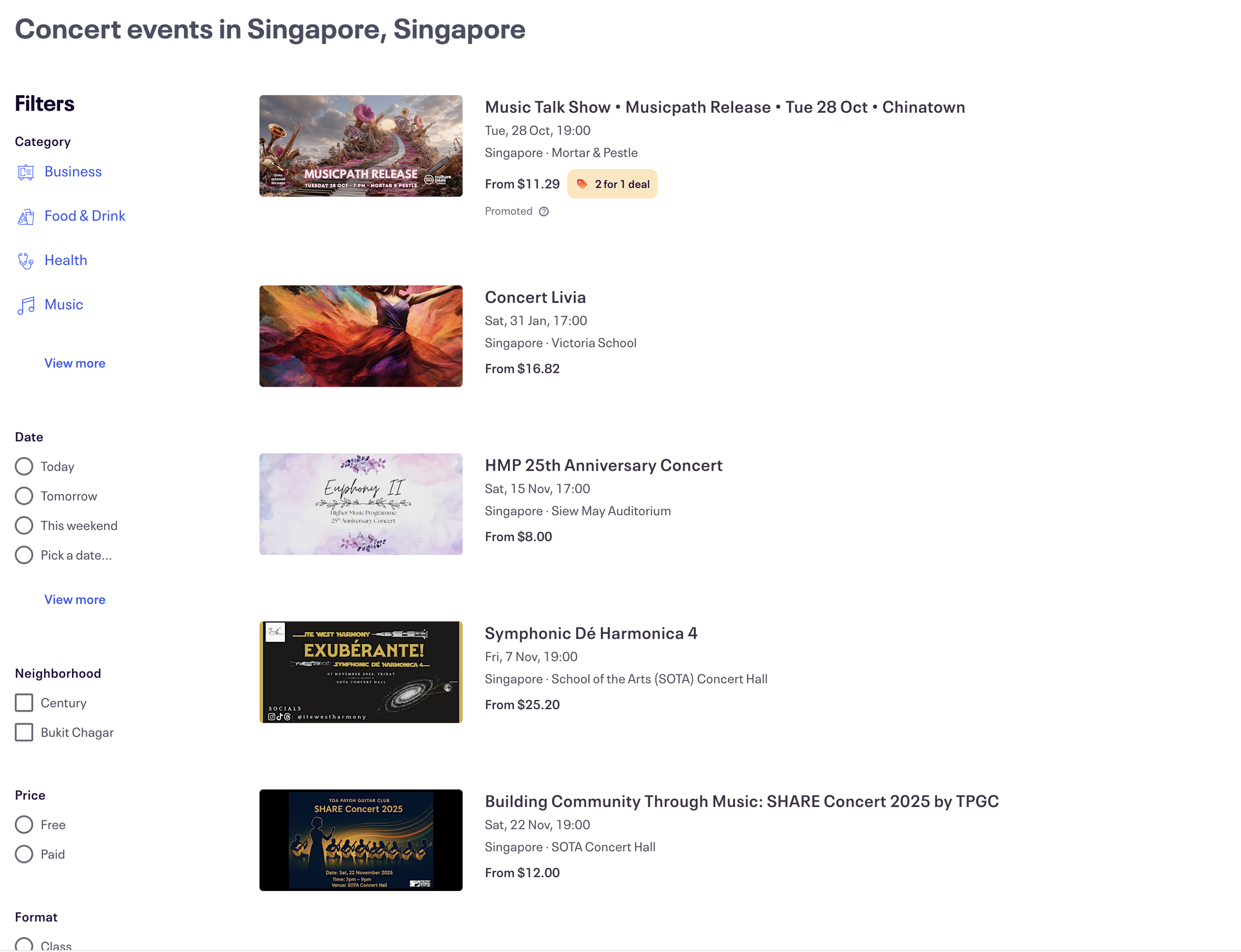The image size is (1241, 952).
Task: Select the This weekend radio option
Action: point(24,525)
